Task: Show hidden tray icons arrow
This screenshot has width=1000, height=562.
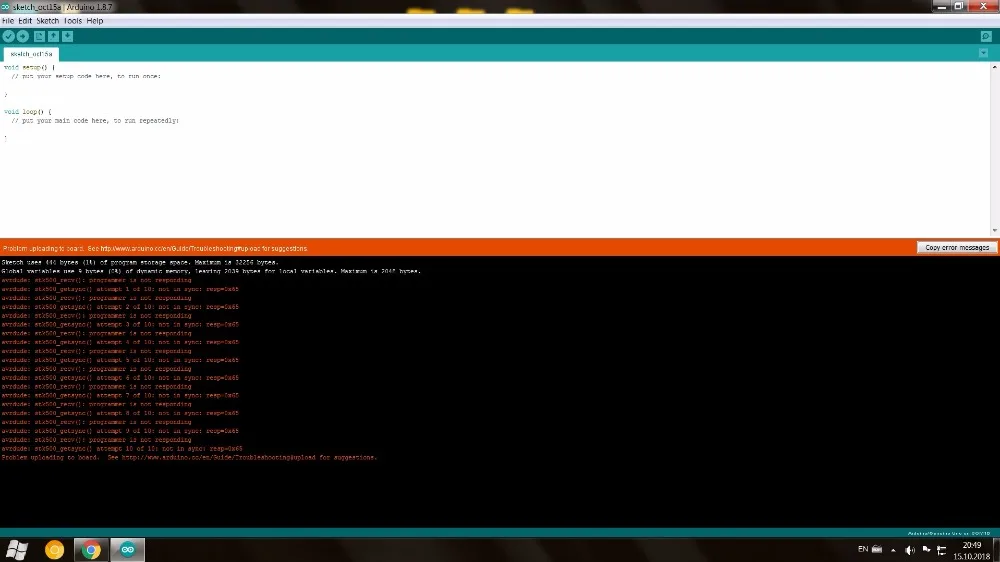Action: coord(893,550)
